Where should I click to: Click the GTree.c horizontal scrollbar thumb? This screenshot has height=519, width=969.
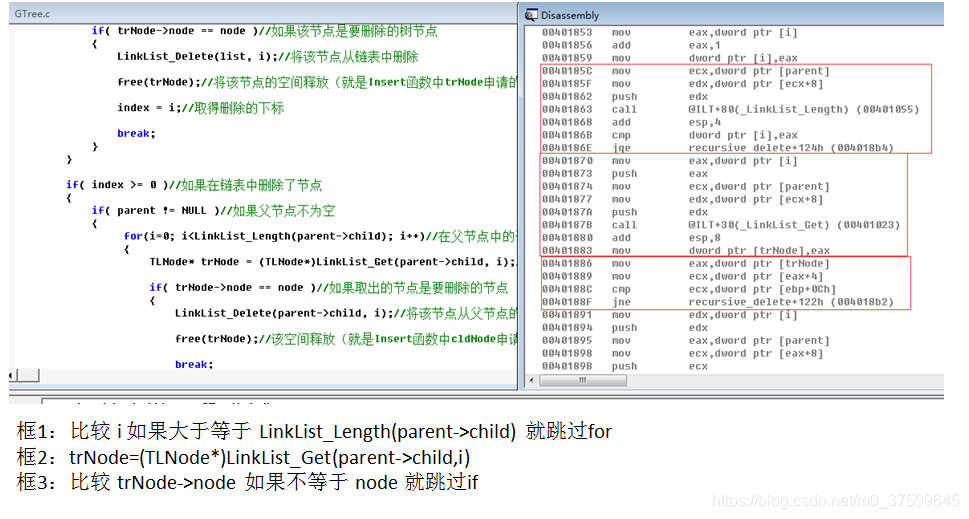pos(28,375)
